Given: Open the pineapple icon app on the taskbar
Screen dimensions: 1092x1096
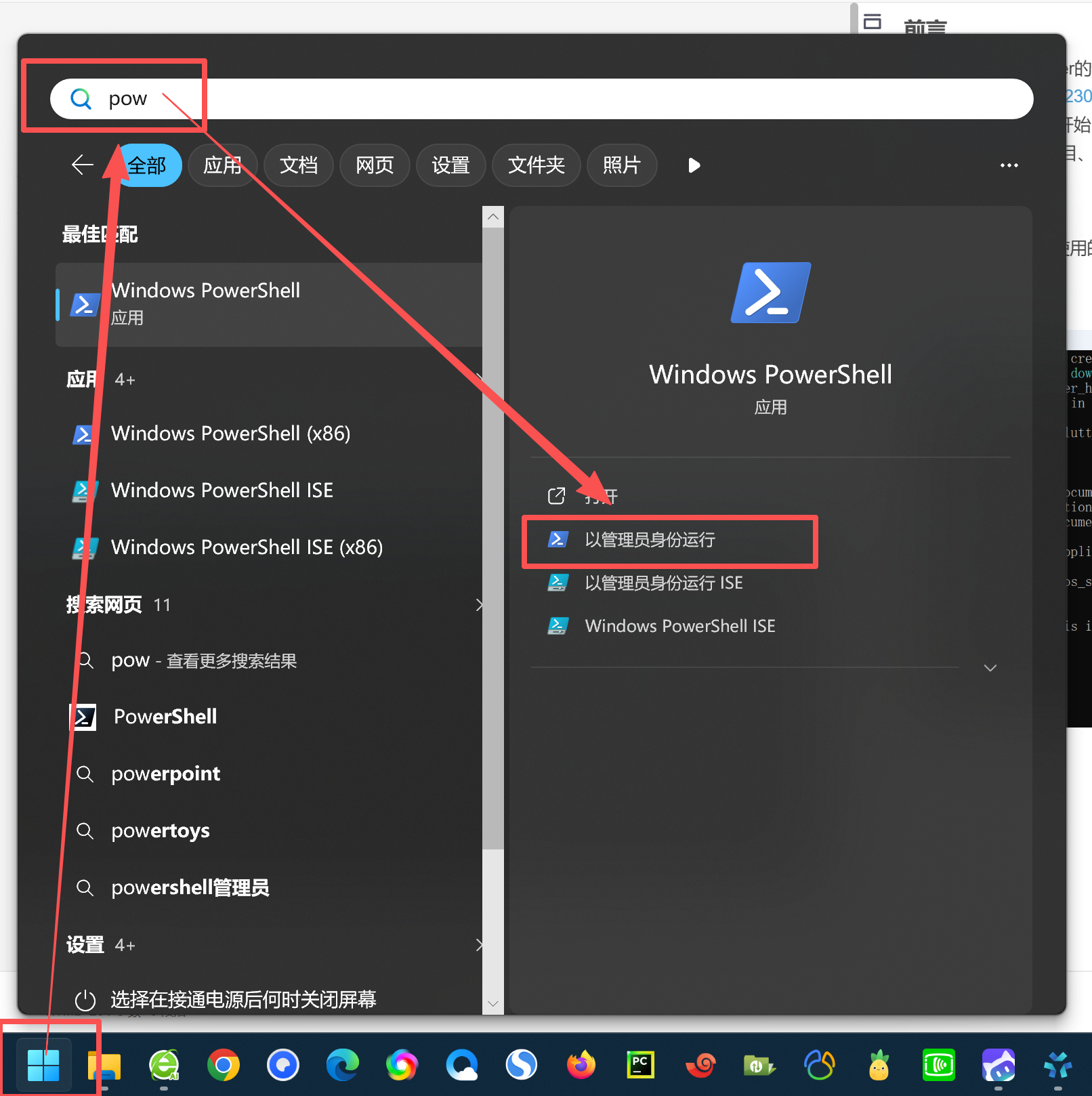Looking at the screenshot, I should [x=879, y=1066].
